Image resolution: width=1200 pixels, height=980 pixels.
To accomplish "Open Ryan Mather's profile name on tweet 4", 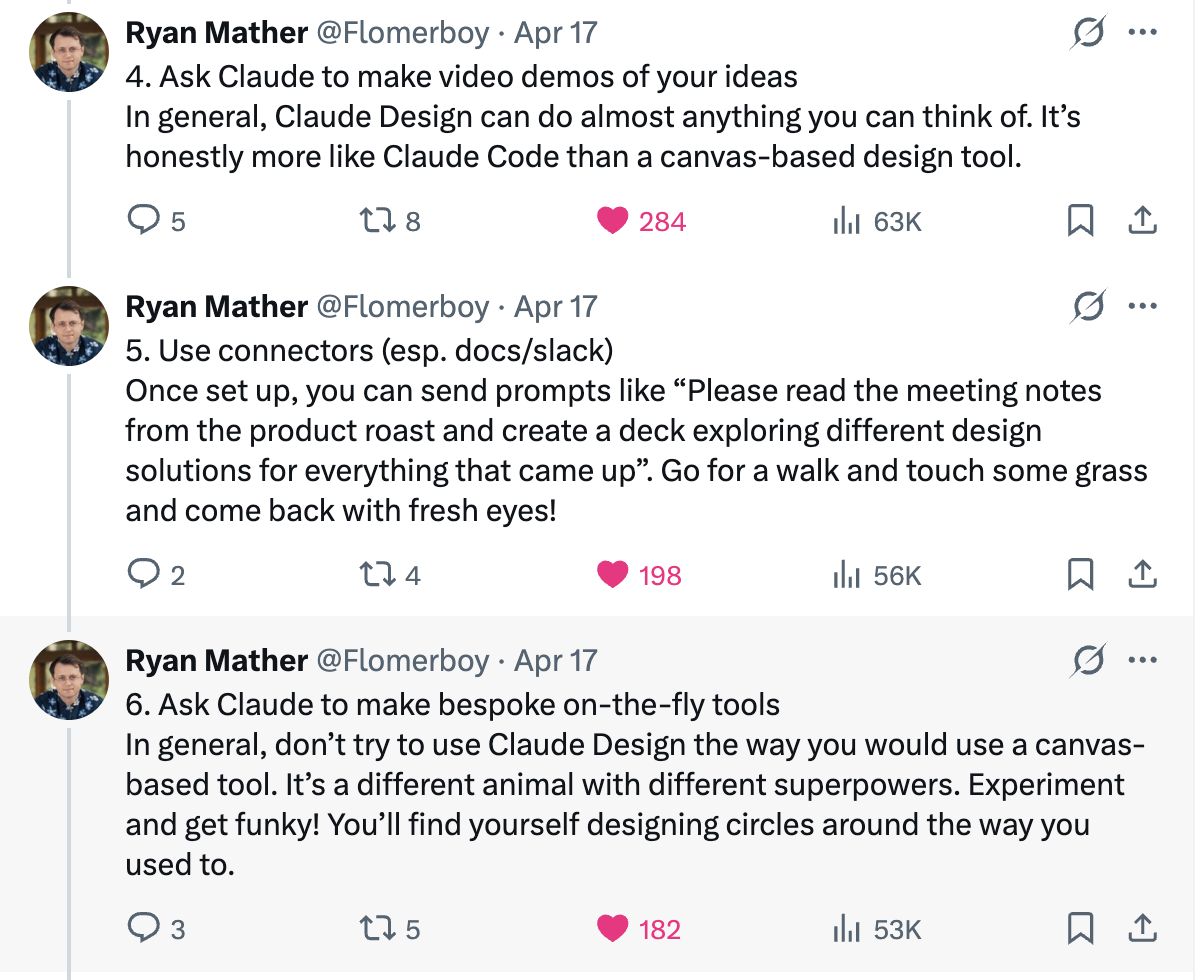I will click(216, 33).
